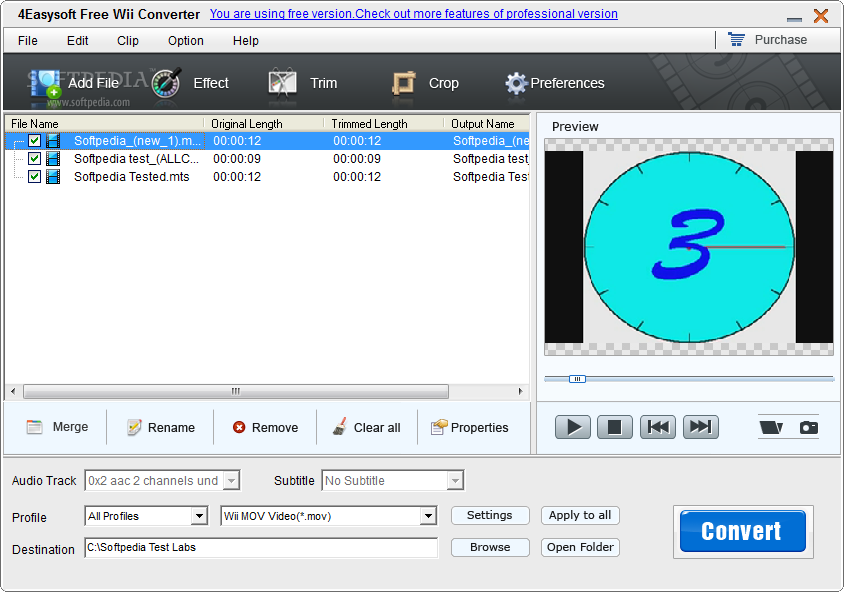Click the Rename pencil icon
This screenshot has width=844, height=592.
[134, 427]
